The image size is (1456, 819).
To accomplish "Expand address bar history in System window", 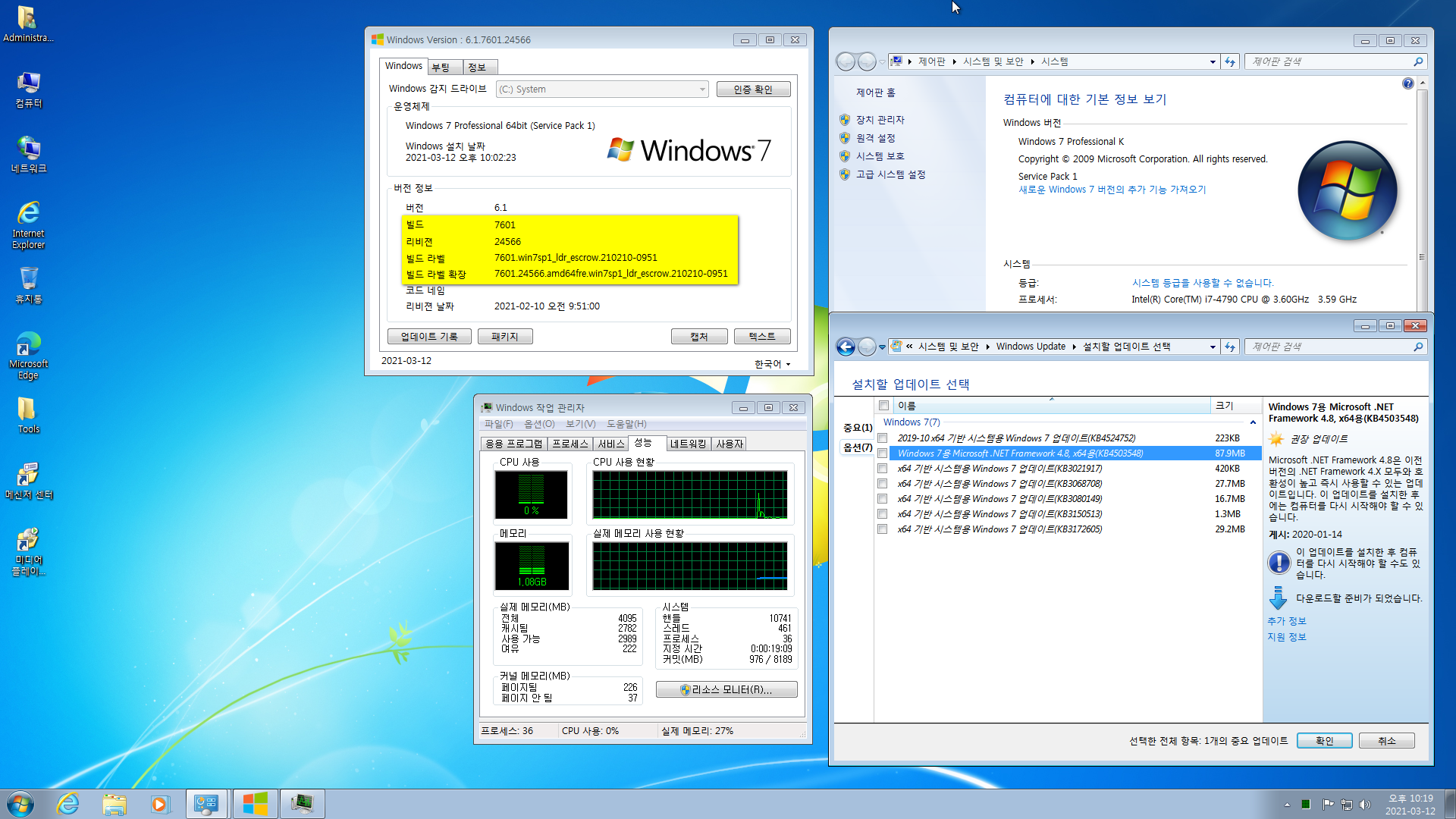I will click(1213, 61).
